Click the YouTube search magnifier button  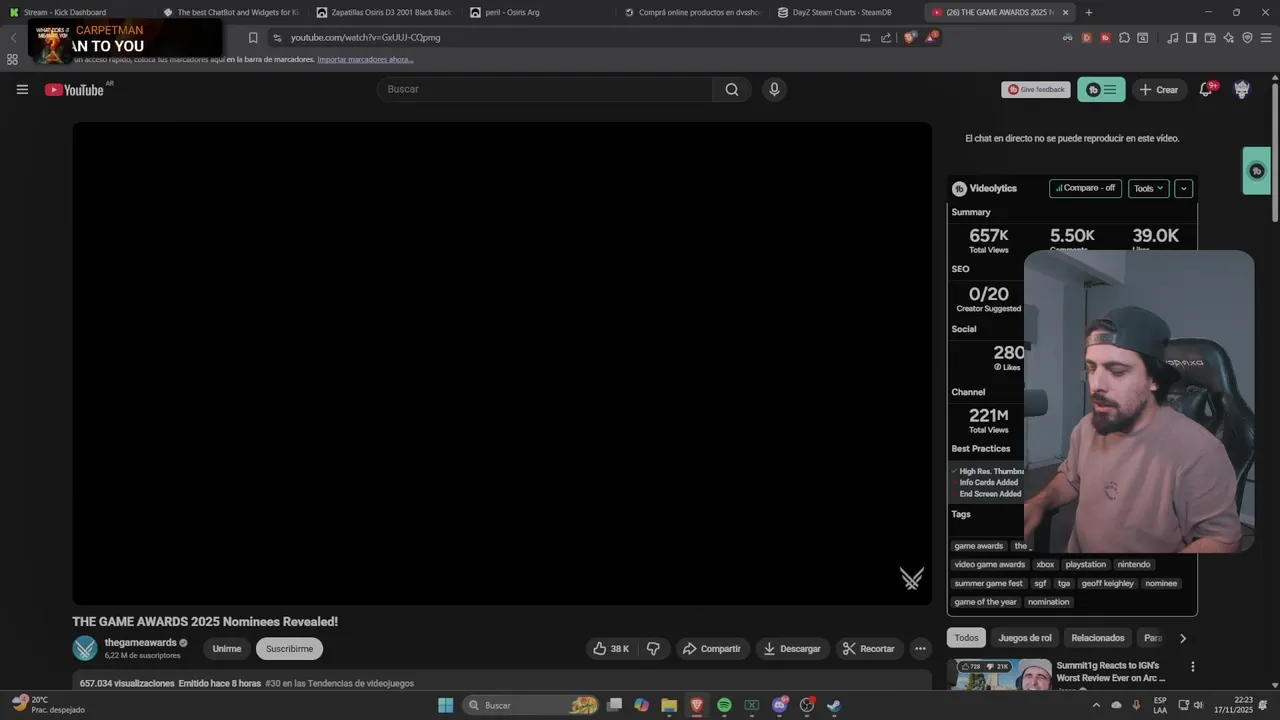coord(732,89)
